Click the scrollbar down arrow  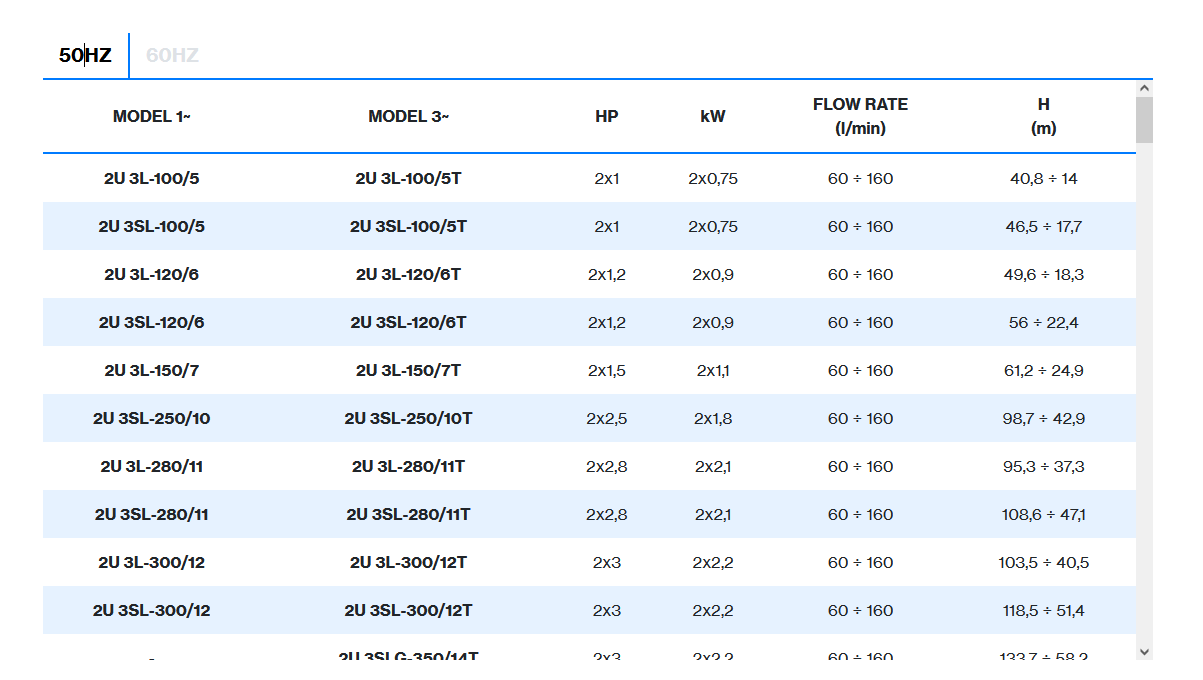1144,651
